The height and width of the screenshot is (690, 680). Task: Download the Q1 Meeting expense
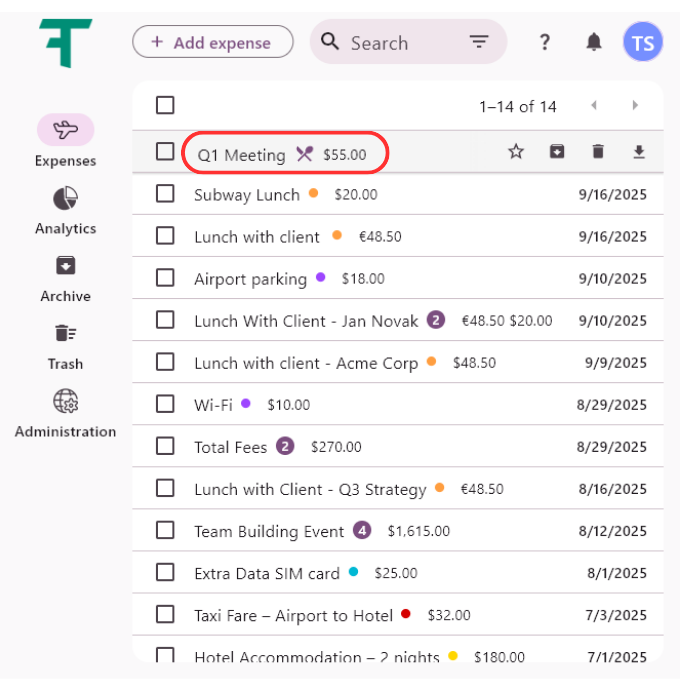(x=639, y=152)
